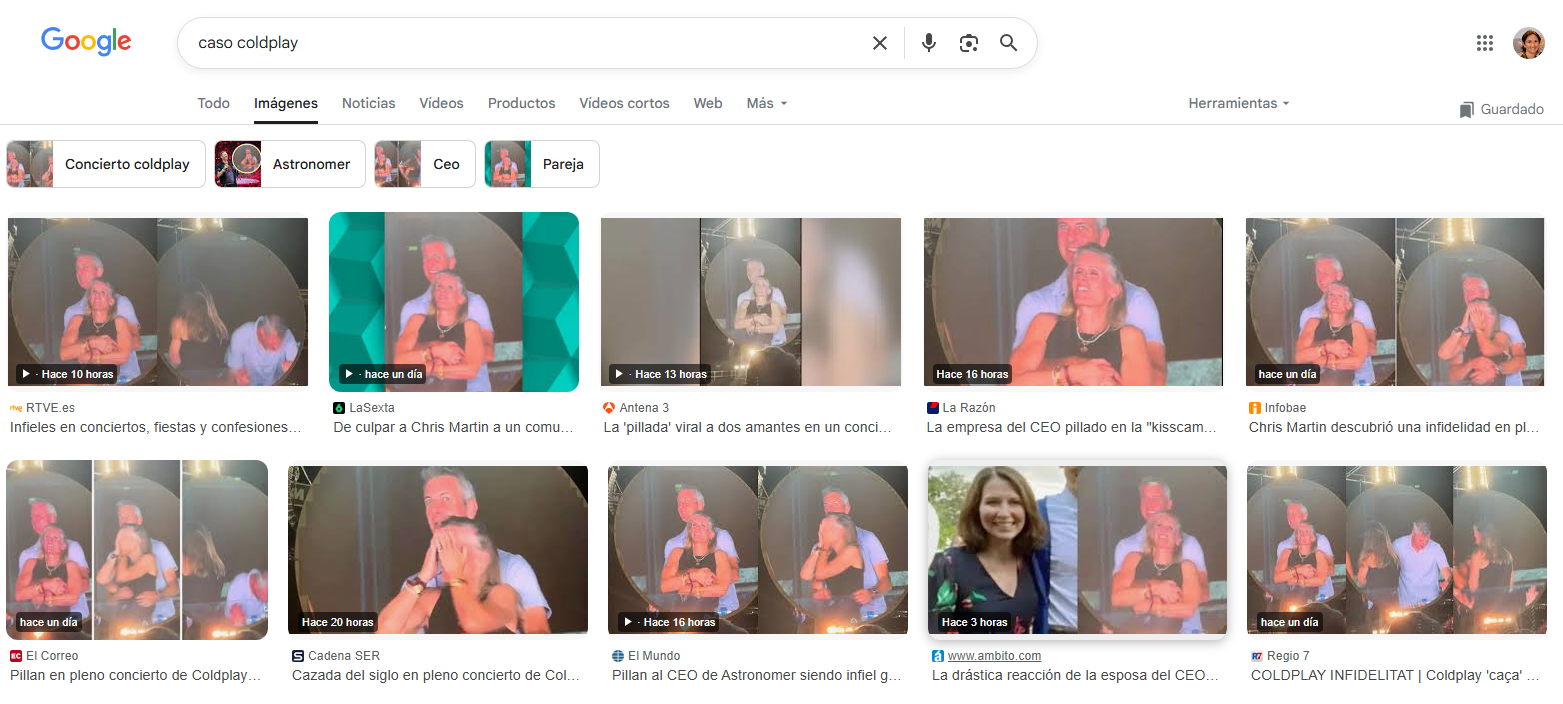Image resolution: width=1563 pixels, height=704 pixels.
Task: Open headline 'La 'pillada' viral a dos amantes'
Action: pos(748,427)
